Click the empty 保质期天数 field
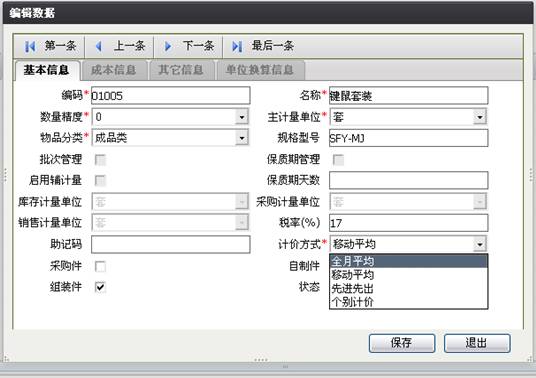Image resolution: width=536 pixels, height=378 pixels. 408,180
